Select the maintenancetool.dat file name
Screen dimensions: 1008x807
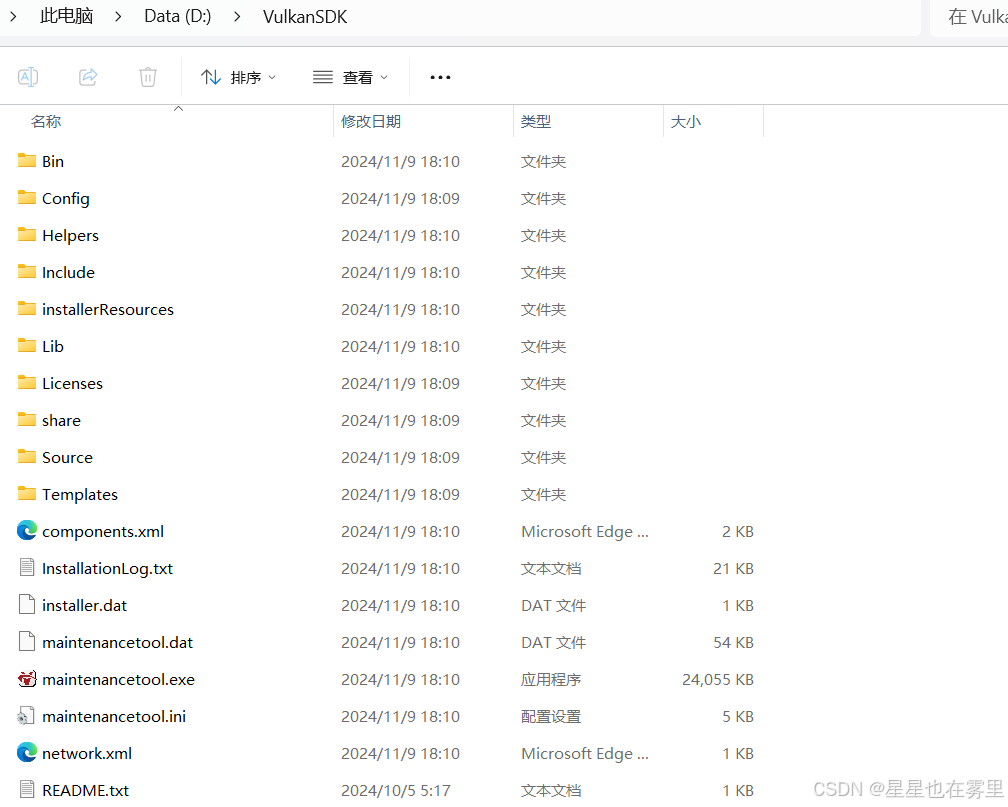[x=118, y=642]
